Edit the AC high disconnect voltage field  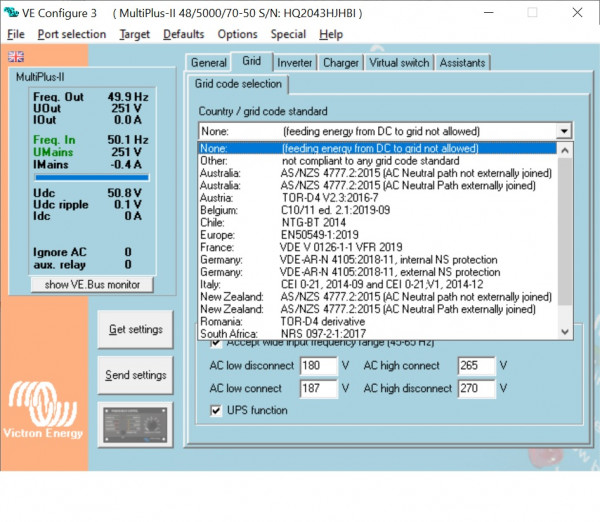(476, 388)
